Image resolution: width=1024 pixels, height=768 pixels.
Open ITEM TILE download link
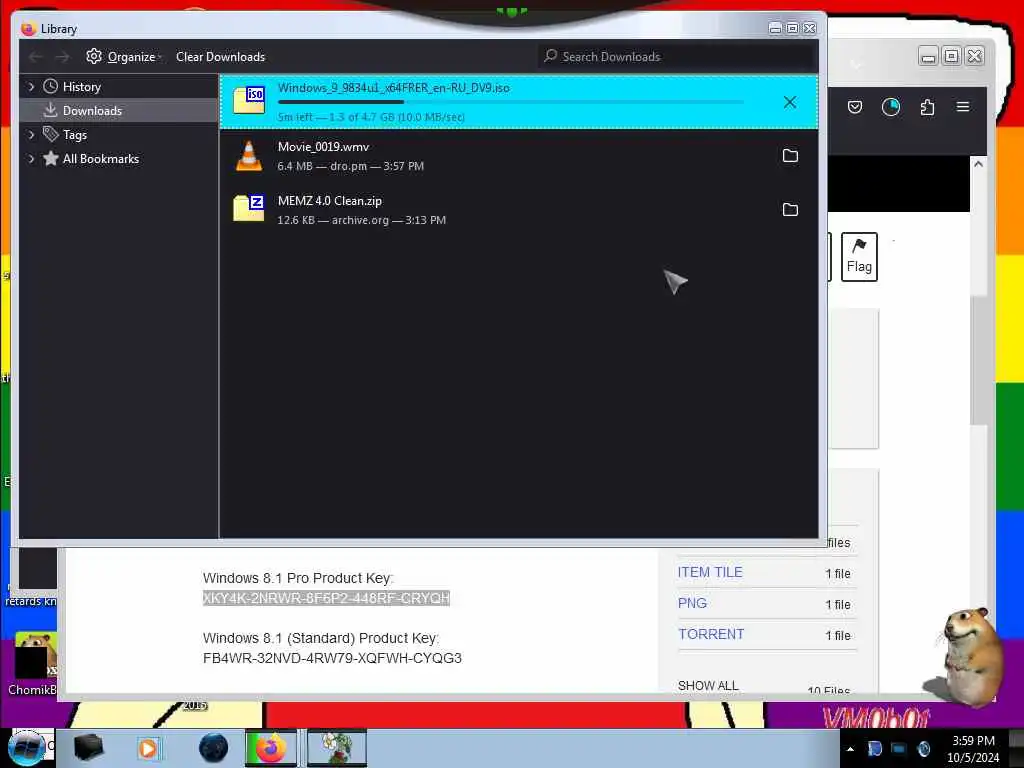[x=709, y=572]
